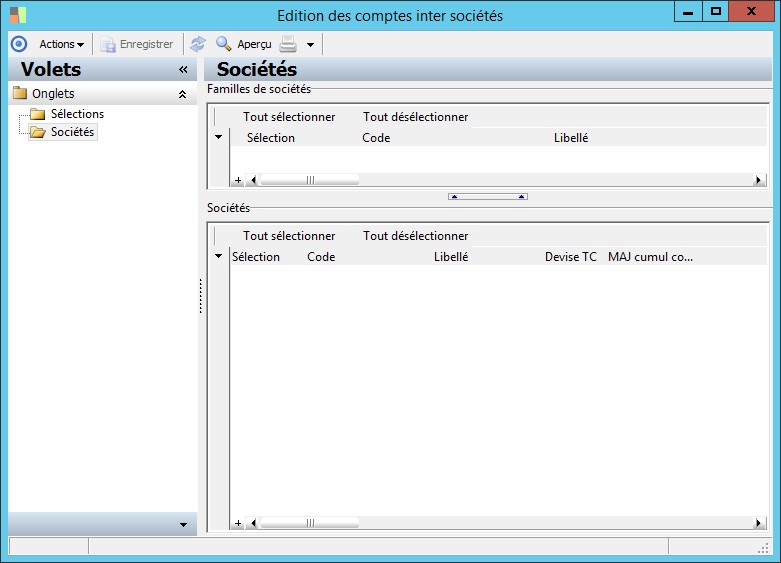This screenshot has width=781, height=563.
Task: Click Sélection column header in Familles grid
Action: [270, 138]
